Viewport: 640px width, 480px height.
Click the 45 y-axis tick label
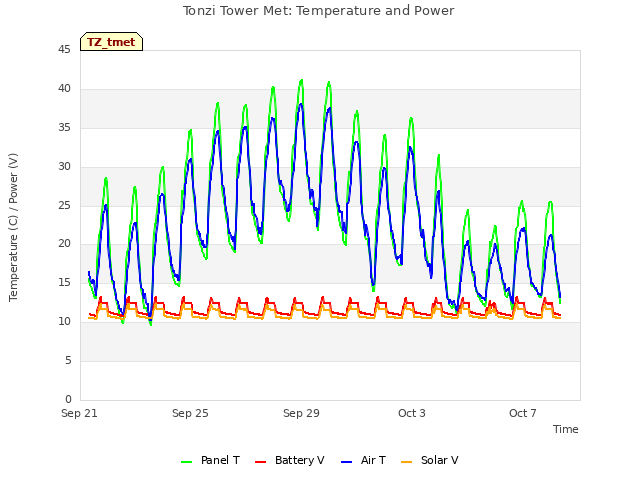click(64, 50)
